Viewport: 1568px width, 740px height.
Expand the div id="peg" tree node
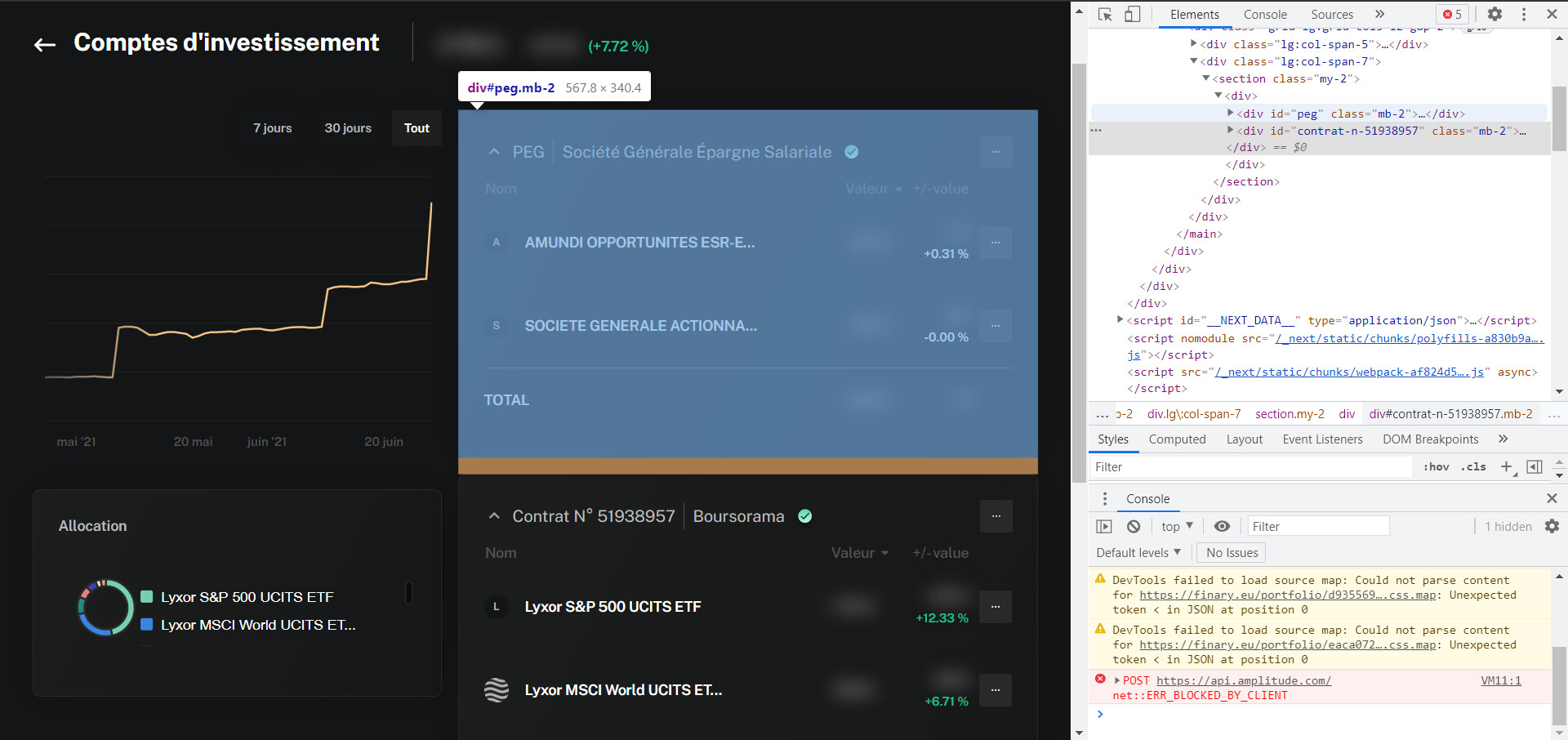pyautogui.click(x=1231, y=114)
